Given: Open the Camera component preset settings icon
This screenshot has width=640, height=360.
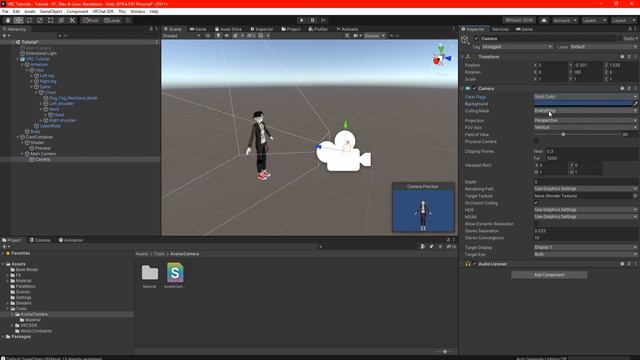Looking at the screenshot, I should click(629, 88).
